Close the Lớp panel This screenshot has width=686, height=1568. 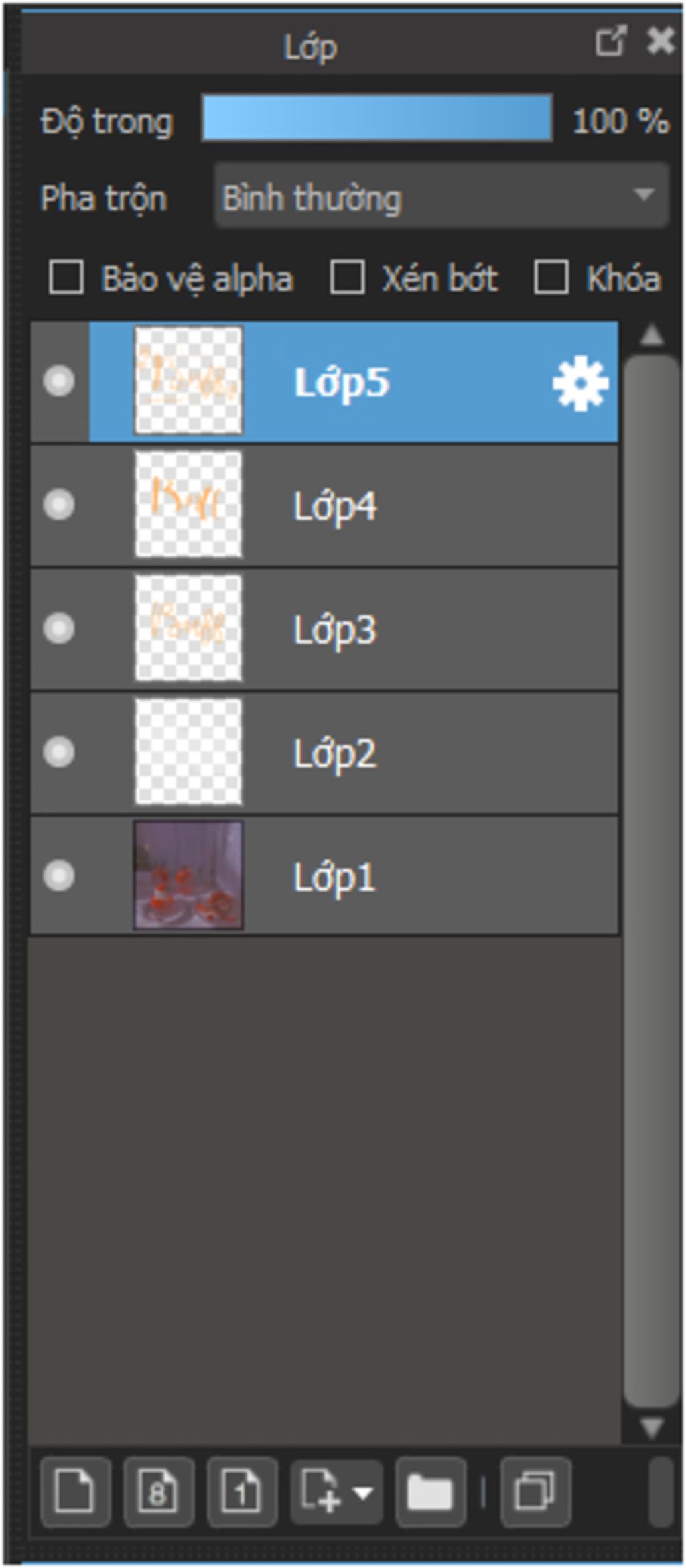pos(661,42)
